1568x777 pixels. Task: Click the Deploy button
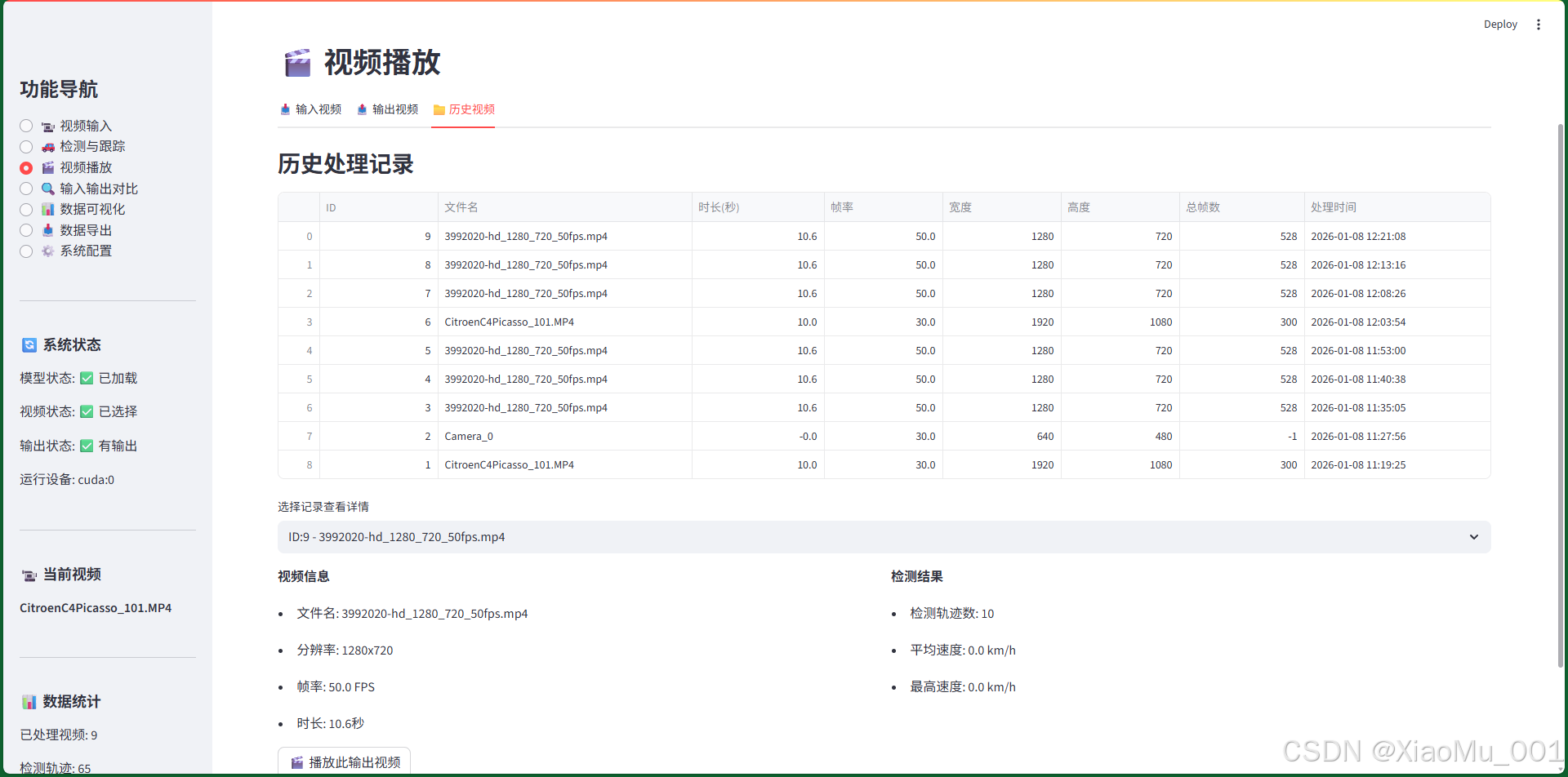1500,24
